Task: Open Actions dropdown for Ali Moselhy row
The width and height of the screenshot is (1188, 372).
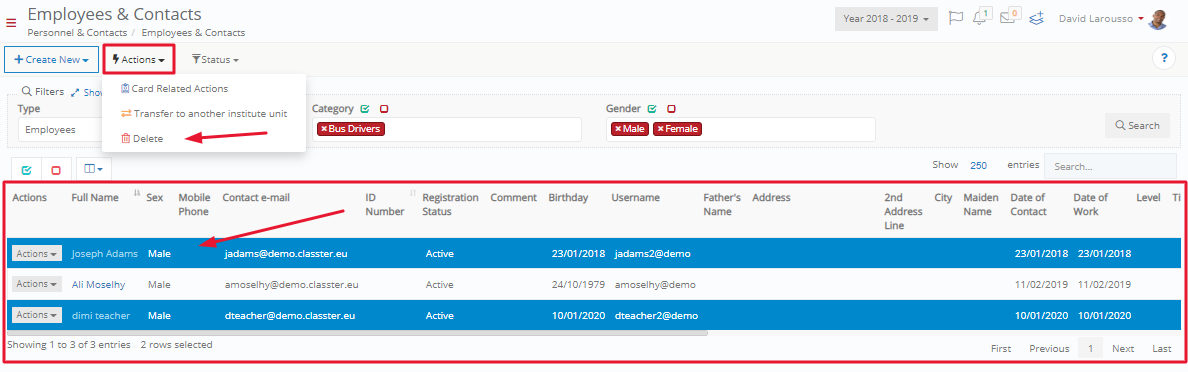Action: 36,284
